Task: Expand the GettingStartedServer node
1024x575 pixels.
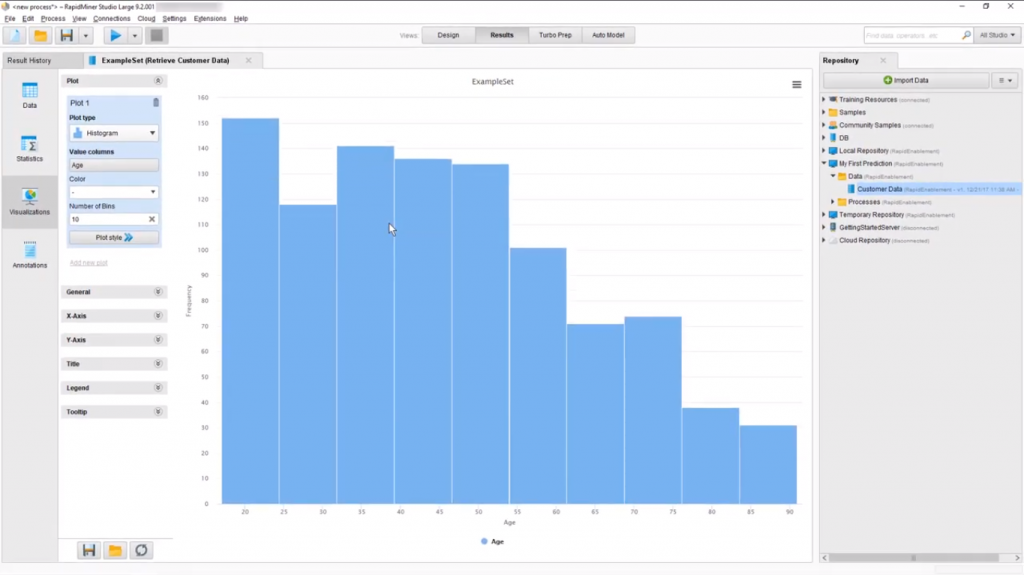Action: [824, 227]
